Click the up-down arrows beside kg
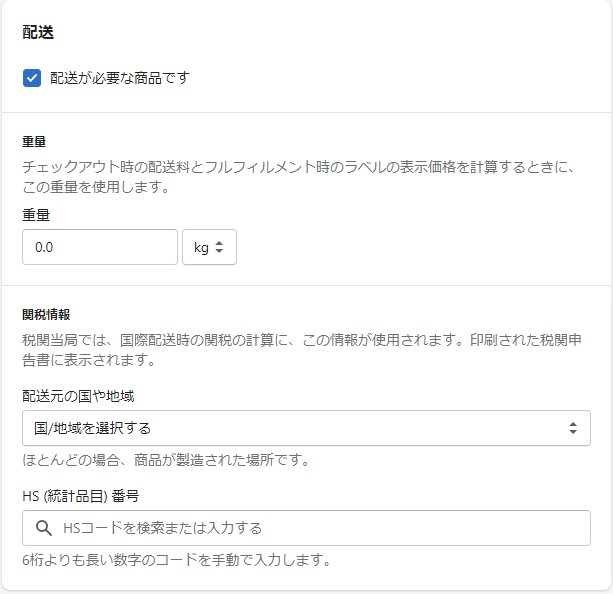This screenshot has width=613, height=594. (x=220, y=247)
